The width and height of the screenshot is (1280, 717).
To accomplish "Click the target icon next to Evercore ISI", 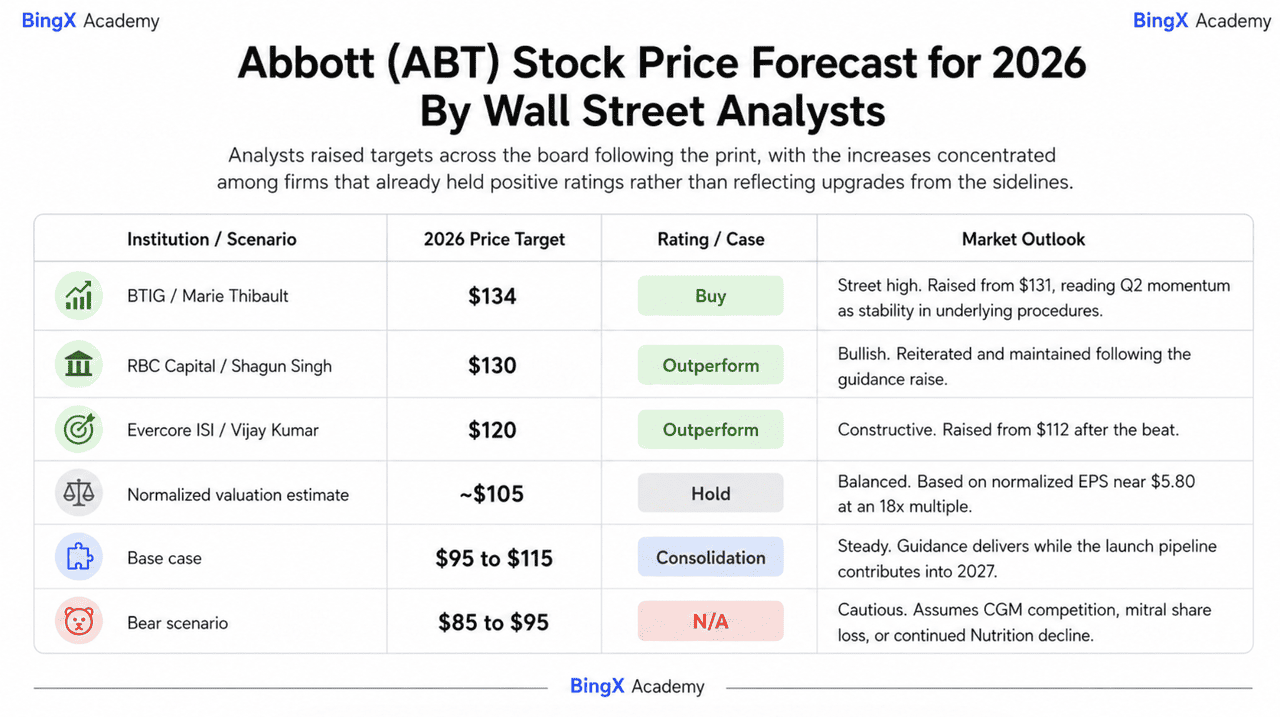I will (x=79, y=430).
